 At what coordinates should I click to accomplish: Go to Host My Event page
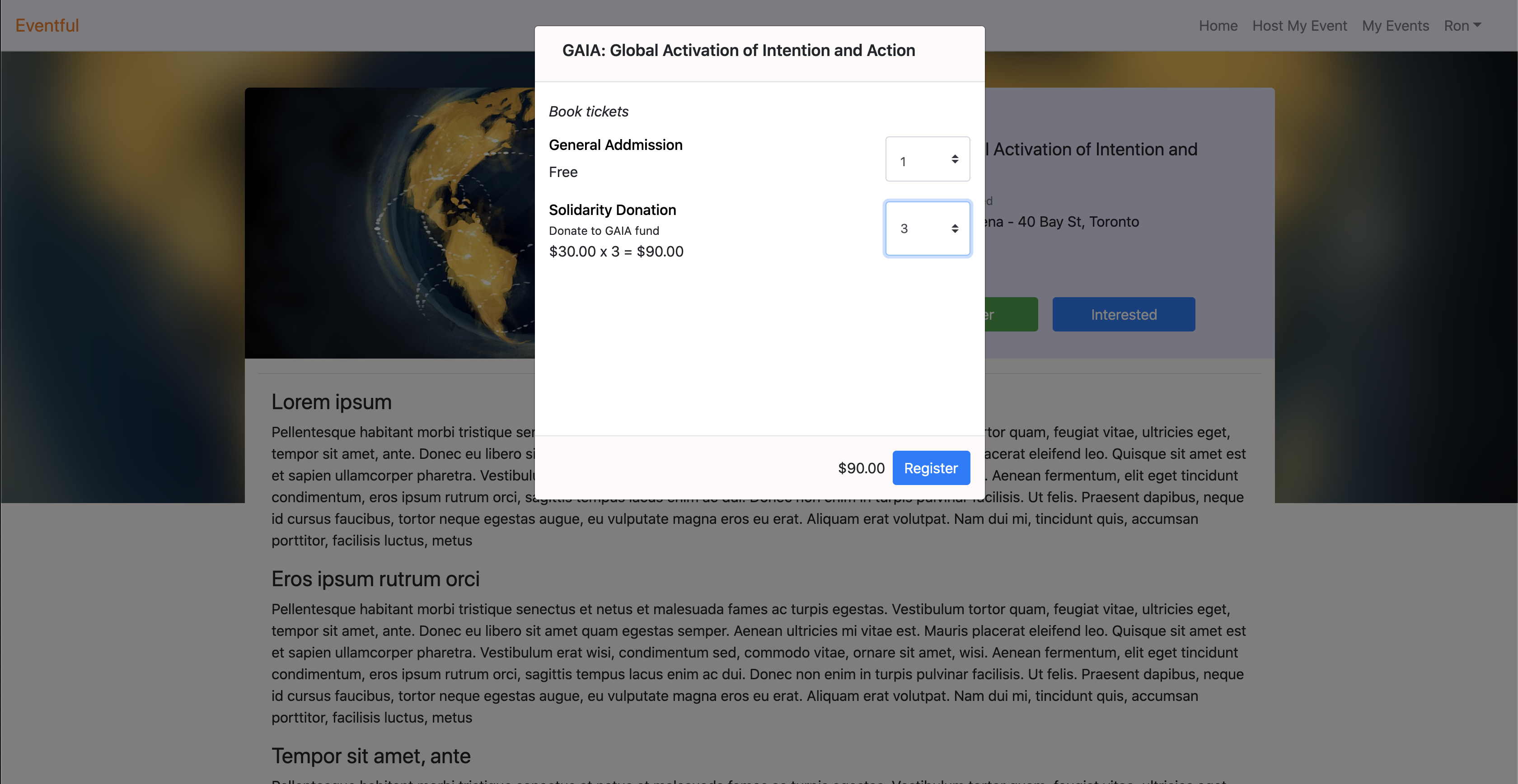1299,26
